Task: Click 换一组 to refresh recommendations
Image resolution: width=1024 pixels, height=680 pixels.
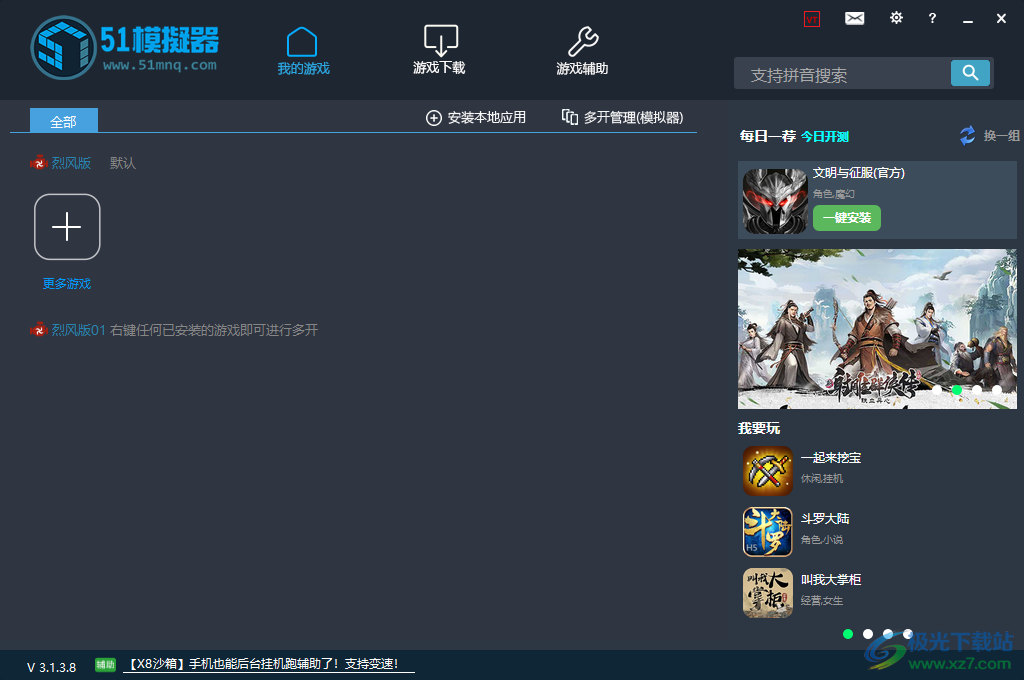Action: click(x=1001, y=136)
